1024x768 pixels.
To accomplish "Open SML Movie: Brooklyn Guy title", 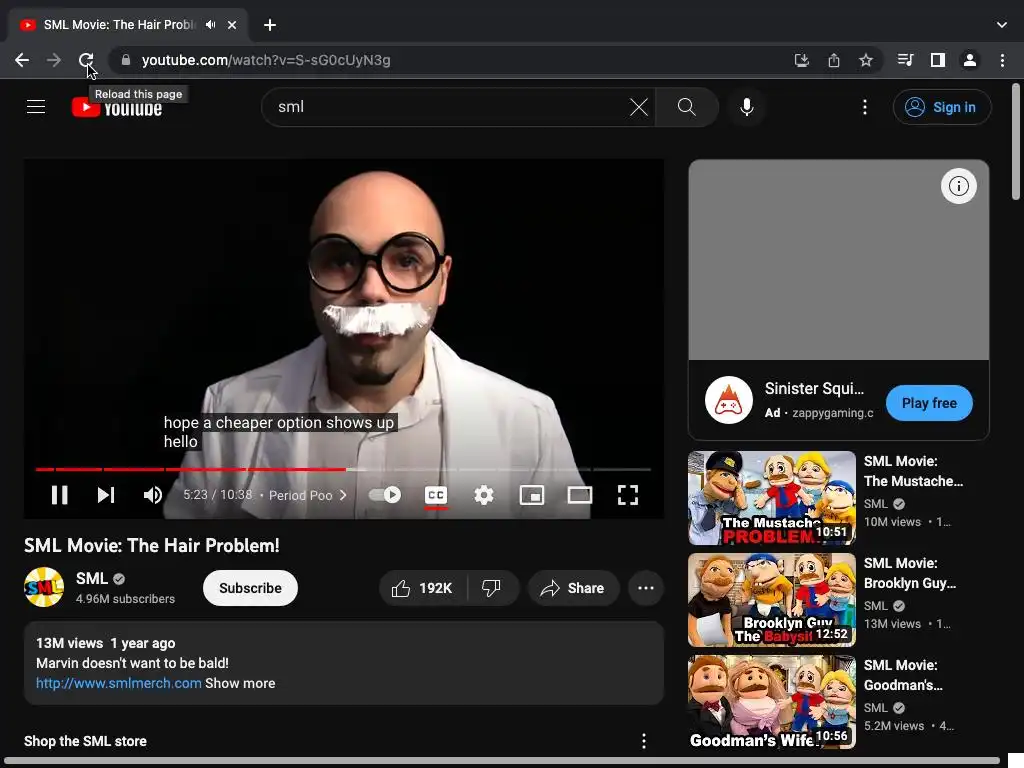I will click(910, 573).
